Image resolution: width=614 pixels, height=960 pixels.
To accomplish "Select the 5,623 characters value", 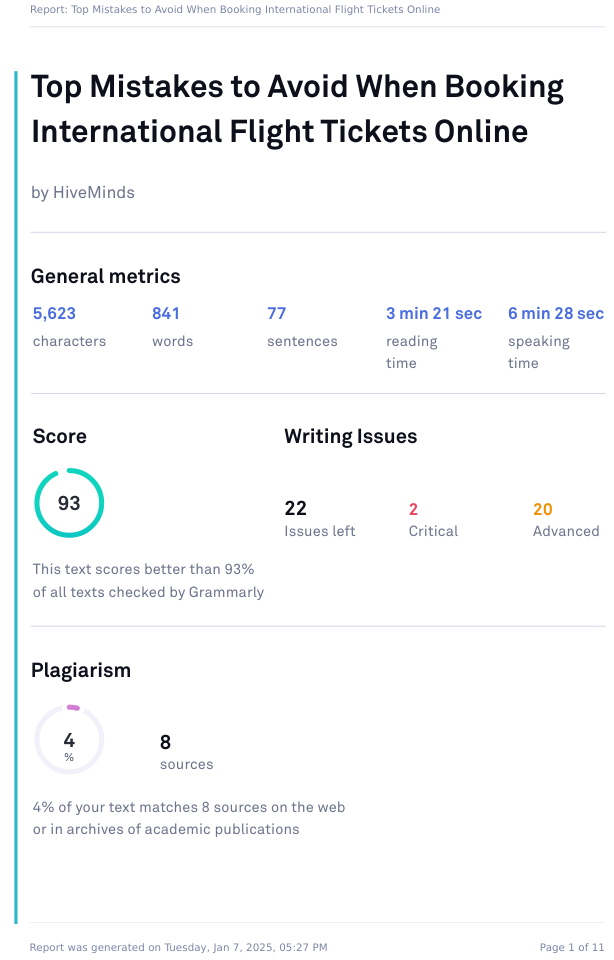I will (x=54, y=313).
